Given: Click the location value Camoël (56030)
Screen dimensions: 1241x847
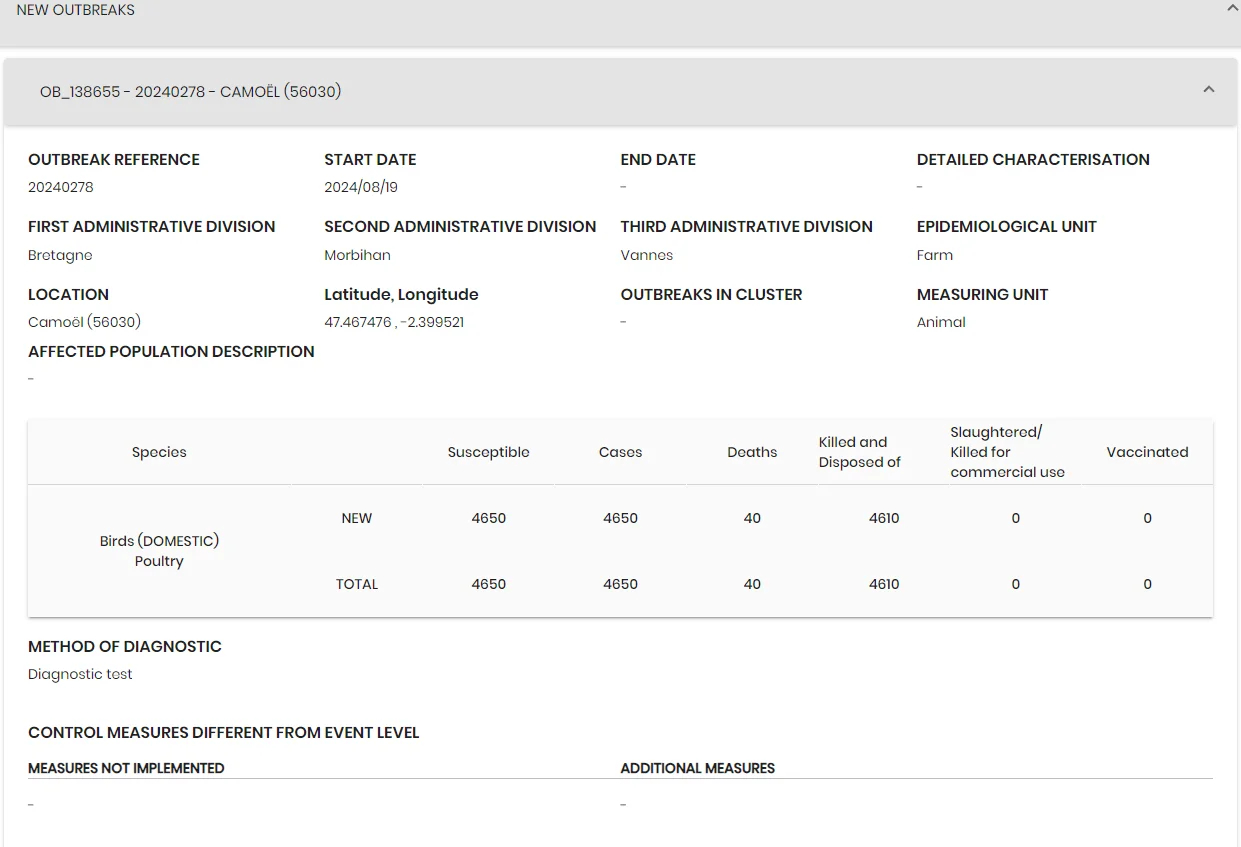Looking at the screenshot, I should (x=84, y=322).
